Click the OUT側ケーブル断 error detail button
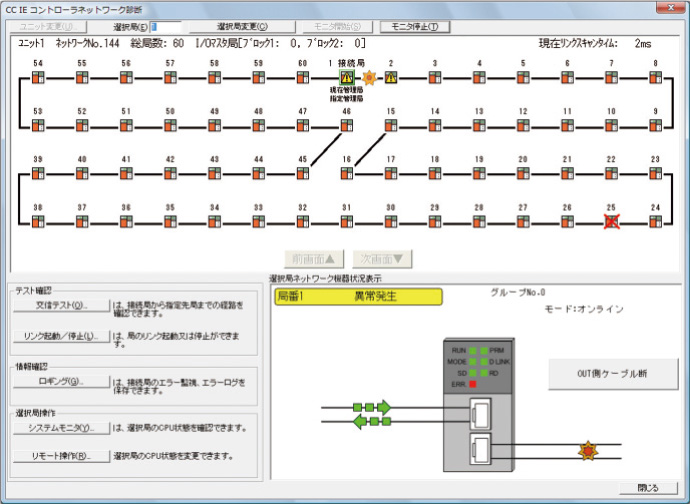 click(611, 373)
